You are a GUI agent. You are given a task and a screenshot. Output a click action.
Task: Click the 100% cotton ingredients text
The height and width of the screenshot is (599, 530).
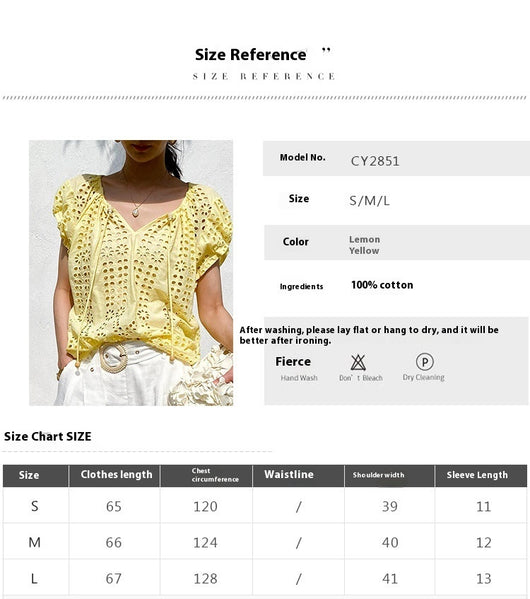pos(382,285)
